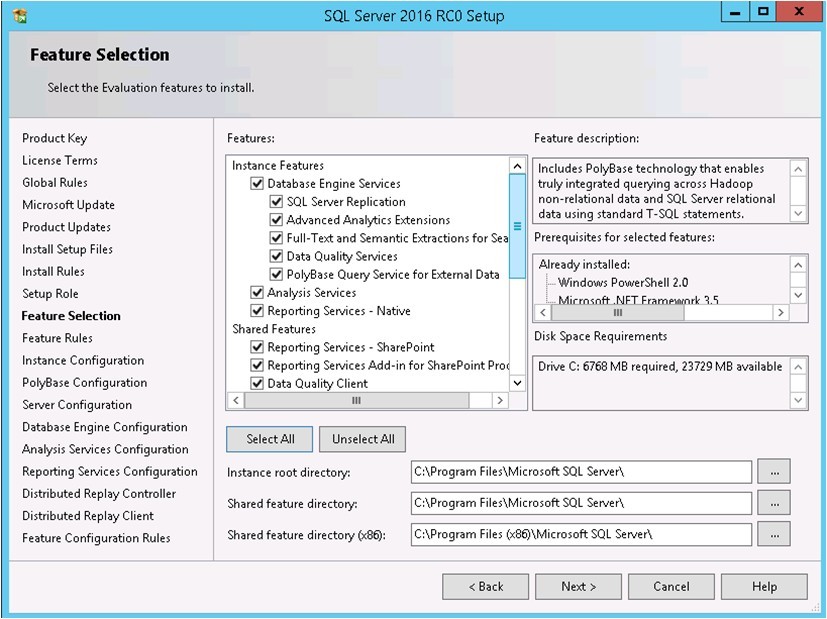827x619 pixels.
Task: Click features list scroll right arrow
Action: pyautogui.click(x=499, y=401)
